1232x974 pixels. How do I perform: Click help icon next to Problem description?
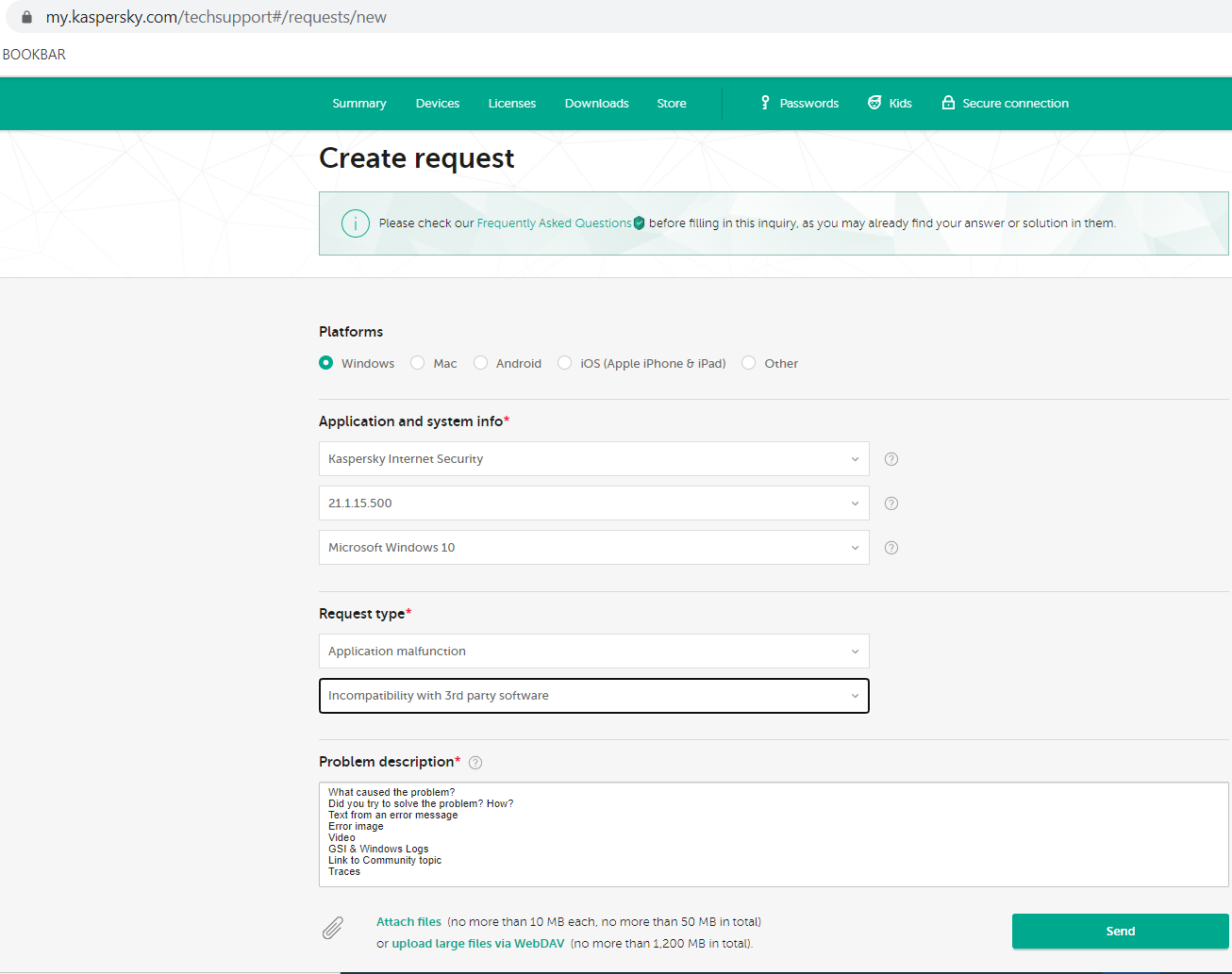point(475,763)
